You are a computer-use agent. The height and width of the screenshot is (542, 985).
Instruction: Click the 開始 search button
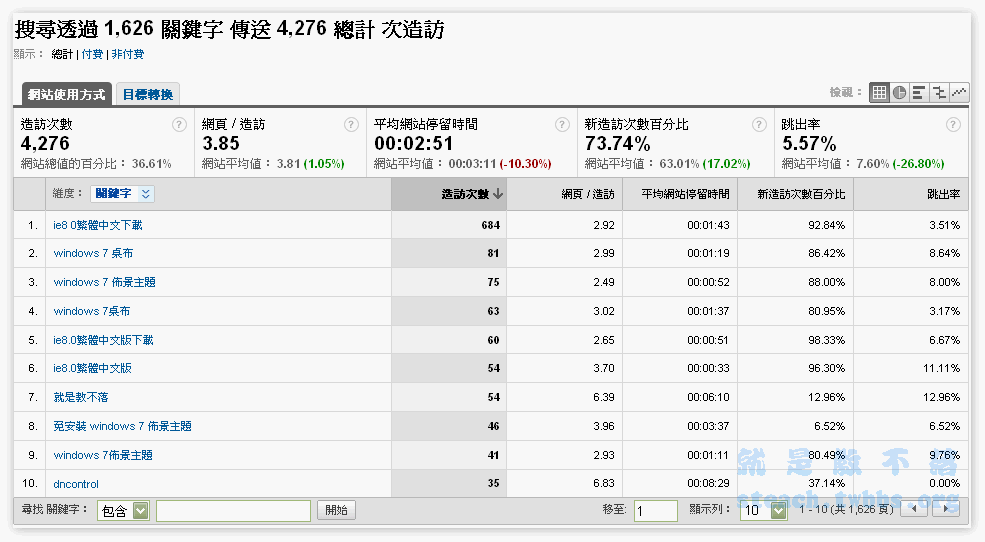336,511
